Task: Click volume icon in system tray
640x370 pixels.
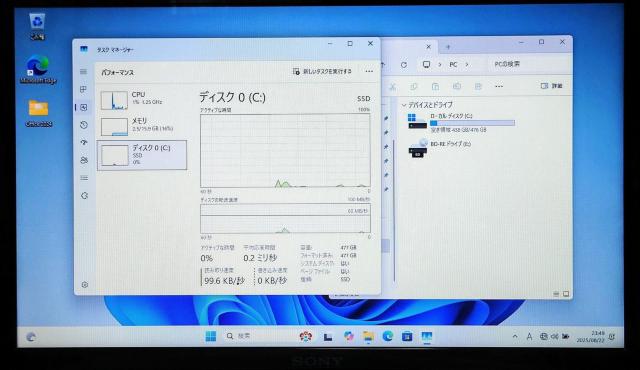Action: 554,337
